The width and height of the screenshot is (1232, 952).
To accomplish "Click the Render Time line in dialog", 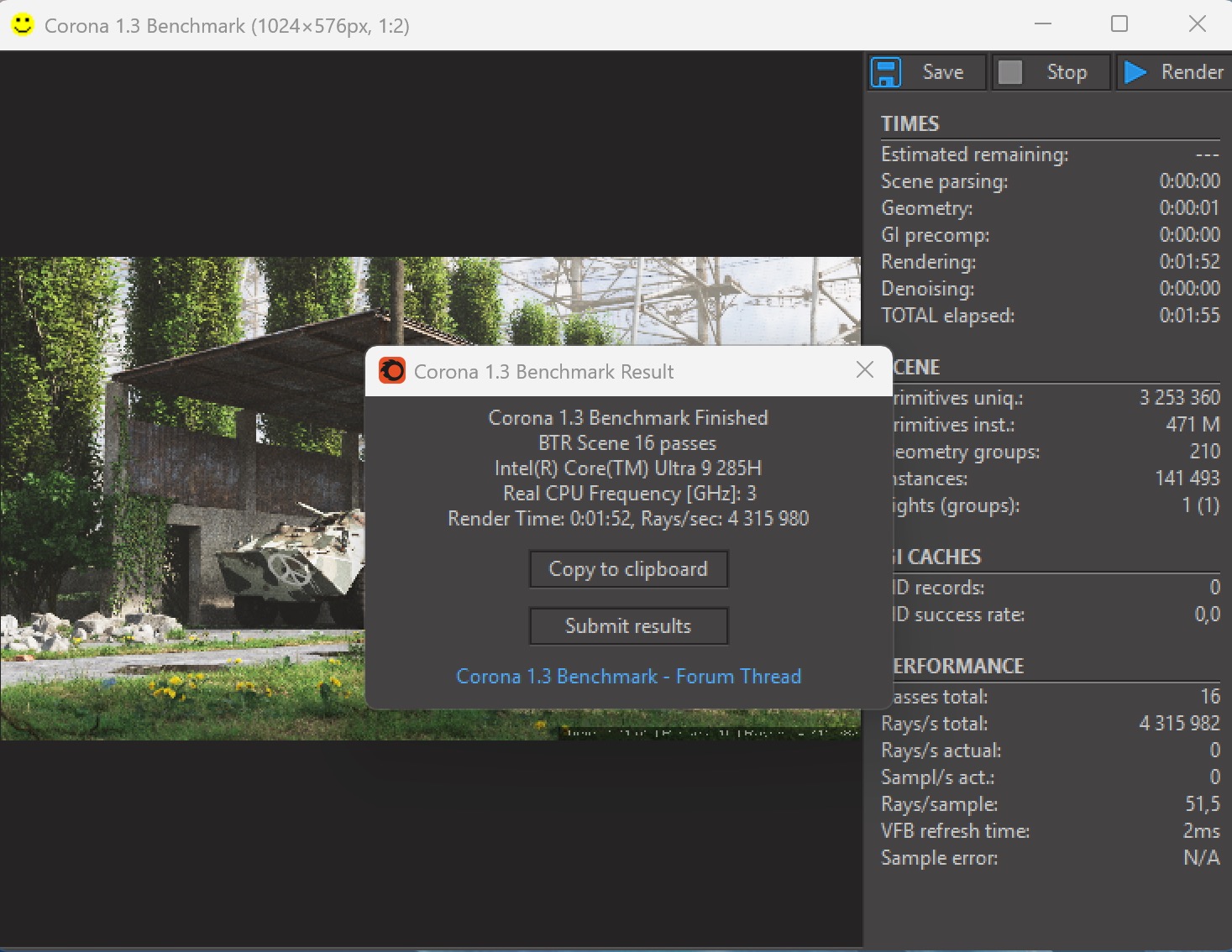I will pos(628,519).
